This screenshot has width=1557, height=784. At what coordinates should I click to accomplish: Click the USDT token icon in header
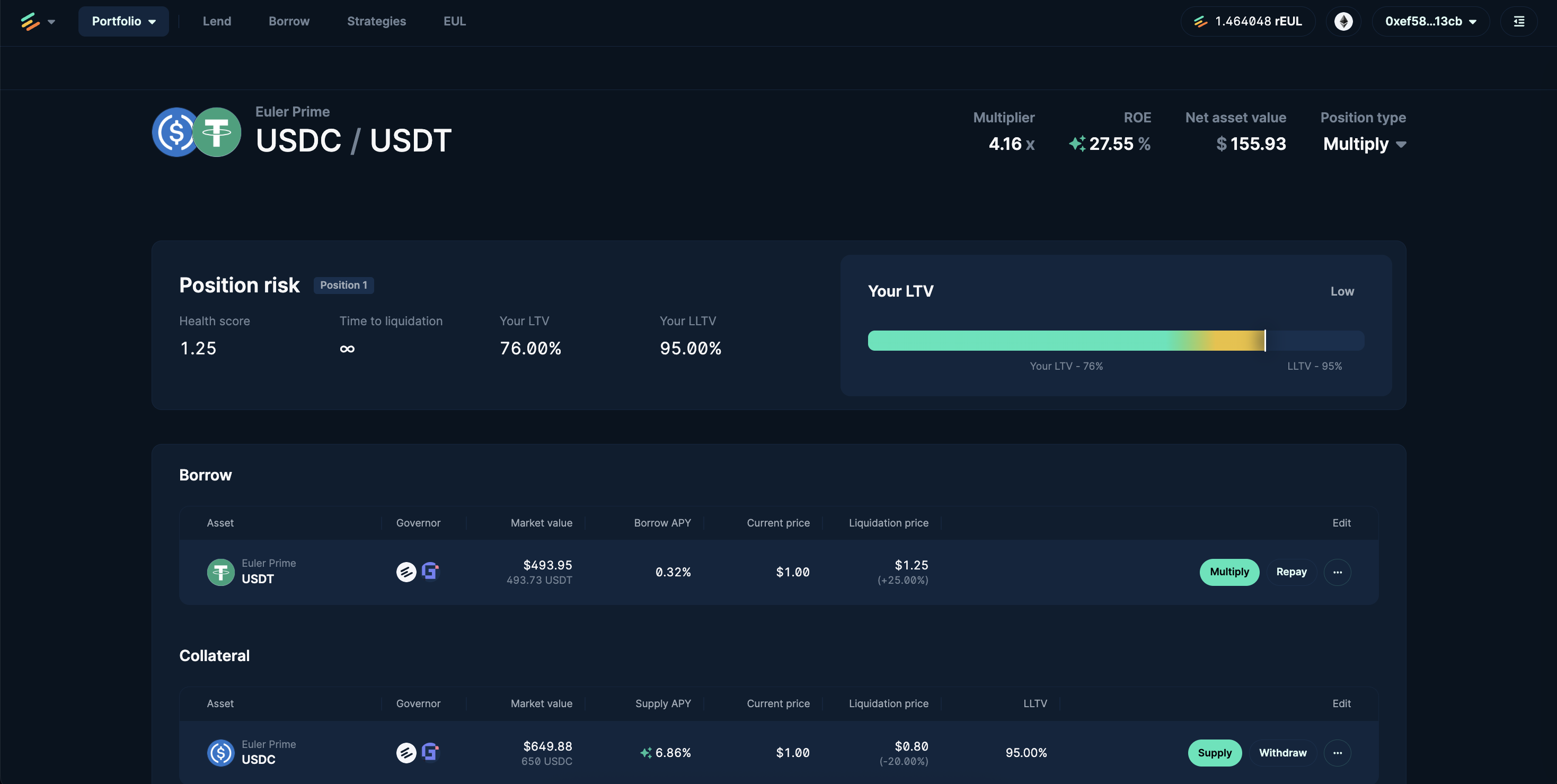point(216,132)
